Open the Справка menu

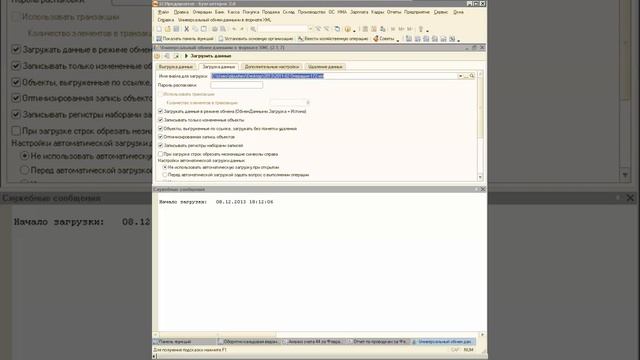point(166,20)
